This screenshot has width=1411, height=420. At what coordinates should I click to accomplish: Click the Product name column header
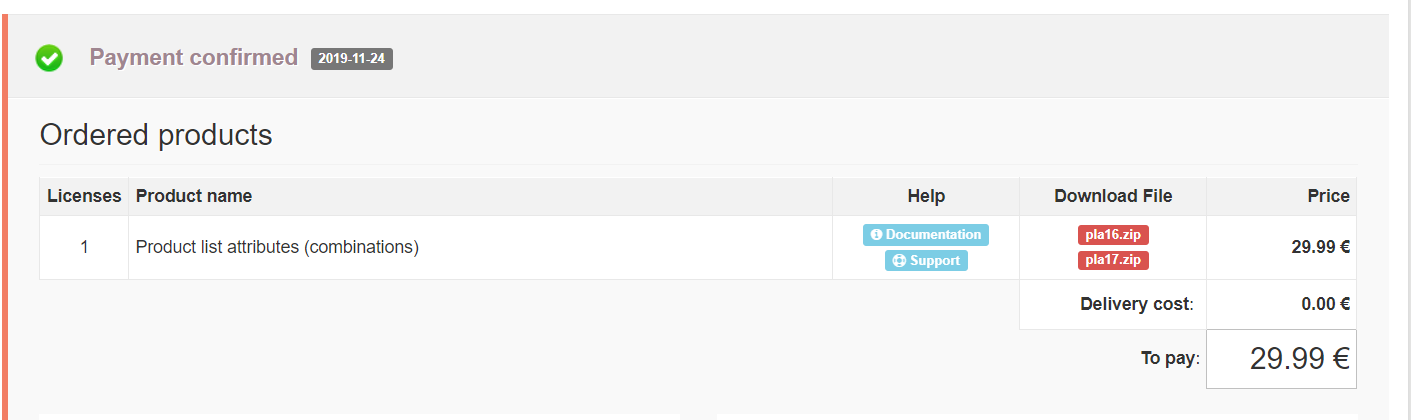pos(194,196)
